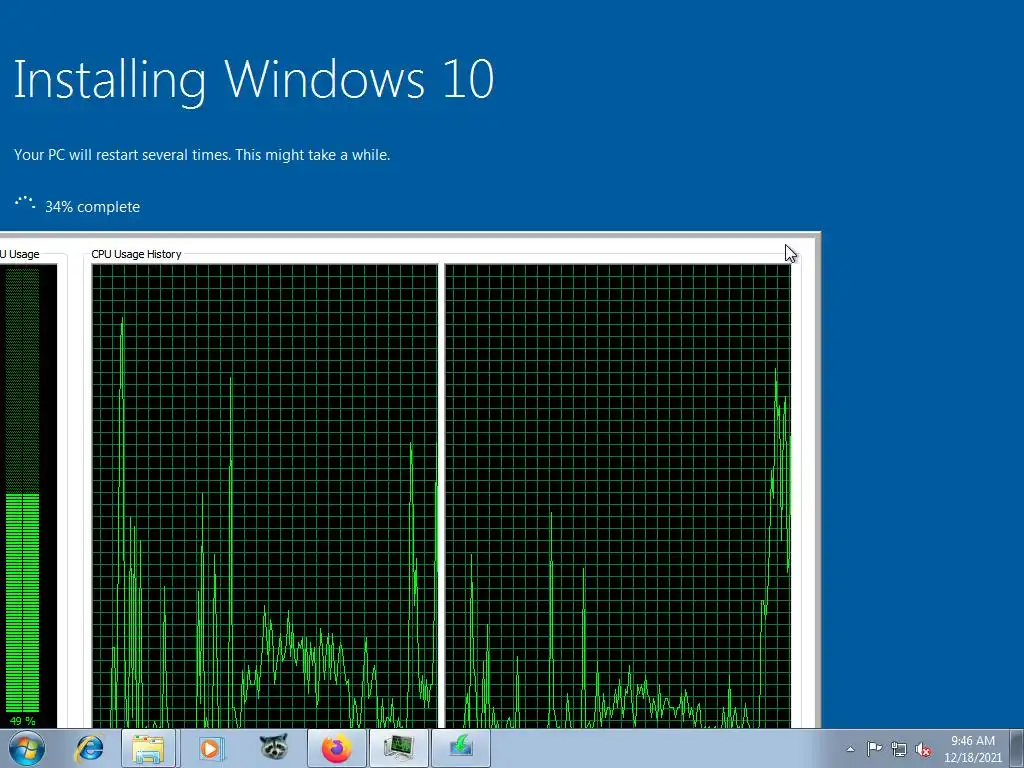
Task: Select the Task Manager taskbar button
Action: click(x=398, y=748)
